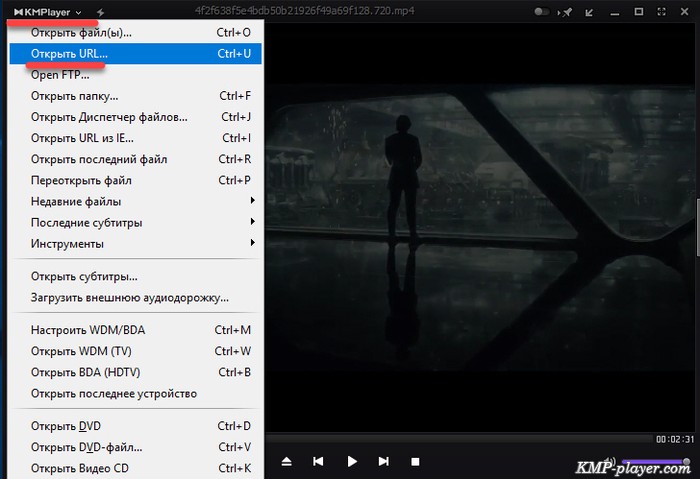Open the KMPlayer main menu logo
This screenshot has width=700, height=479.
(x=42, y=12)
